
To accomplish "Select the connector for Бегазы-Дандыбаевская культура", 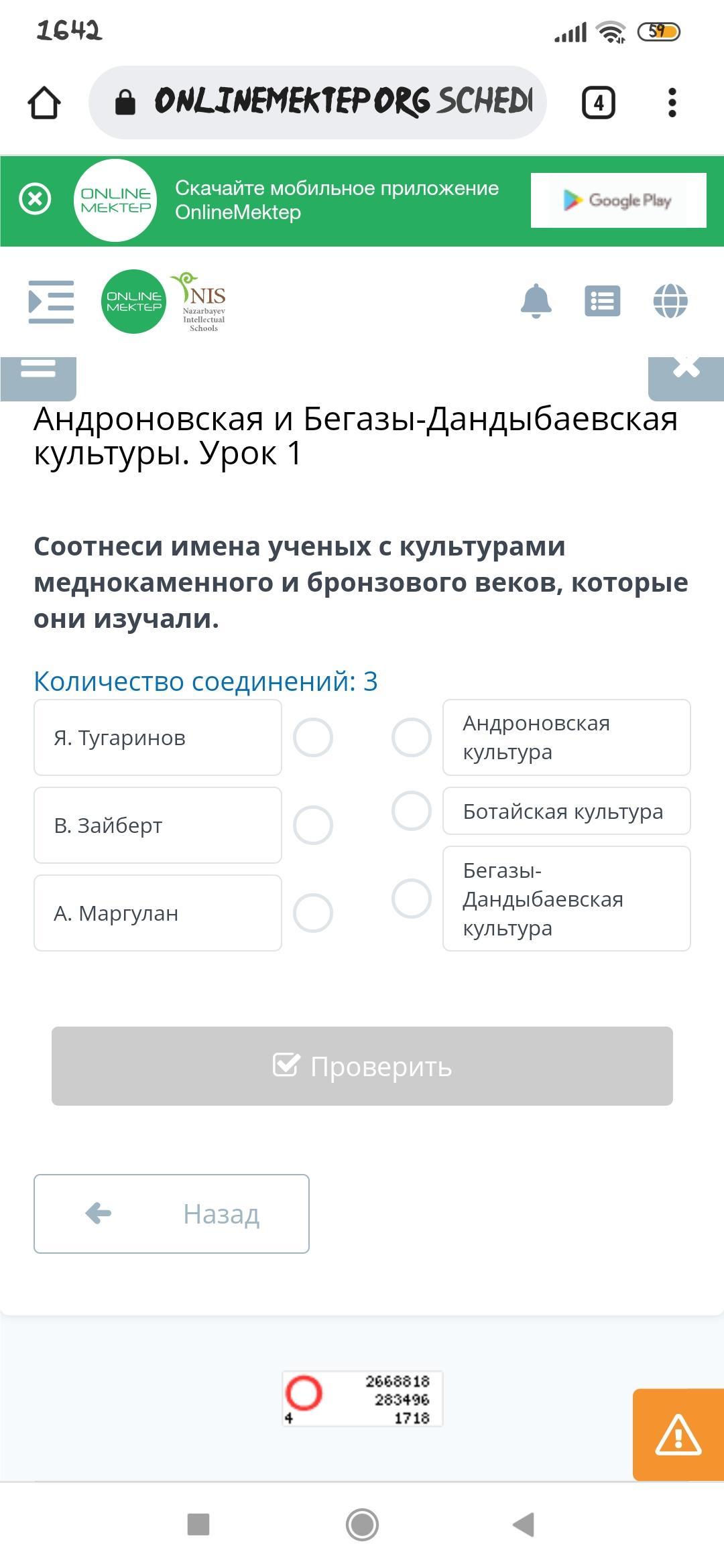I will tap(411, 899).
